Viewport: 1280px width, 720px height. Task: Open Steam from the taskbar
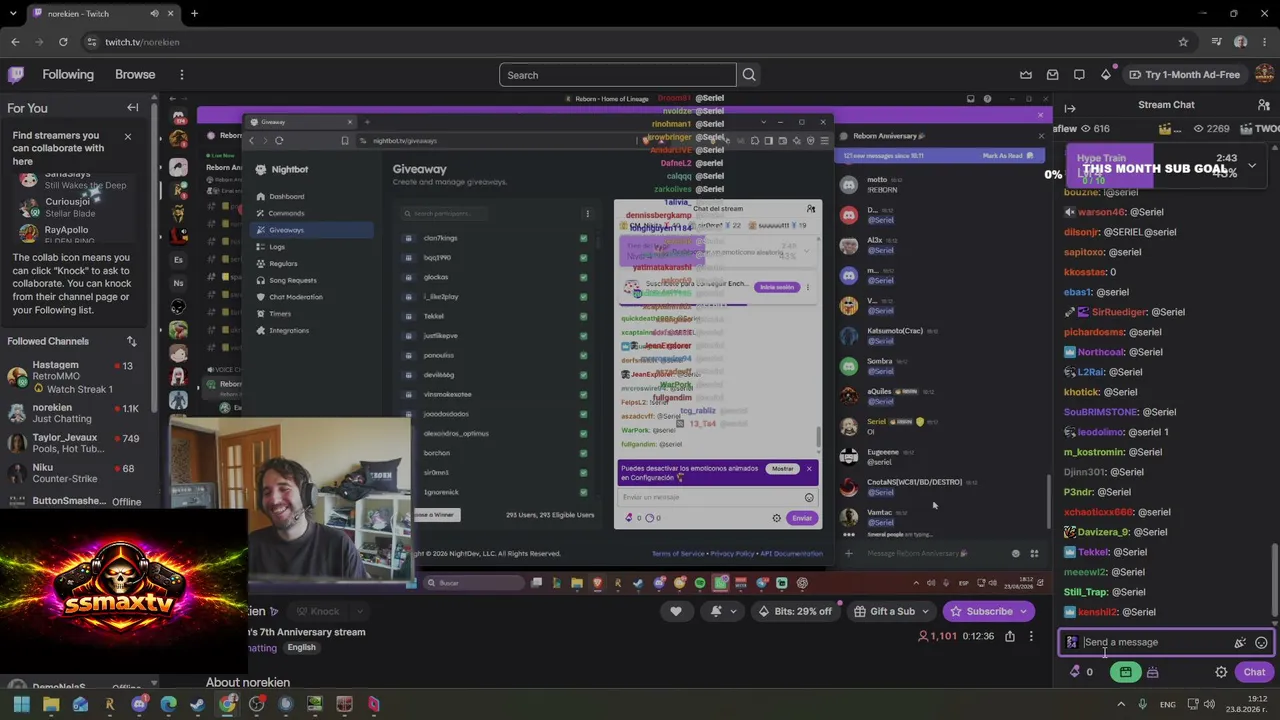pos(197,704)
